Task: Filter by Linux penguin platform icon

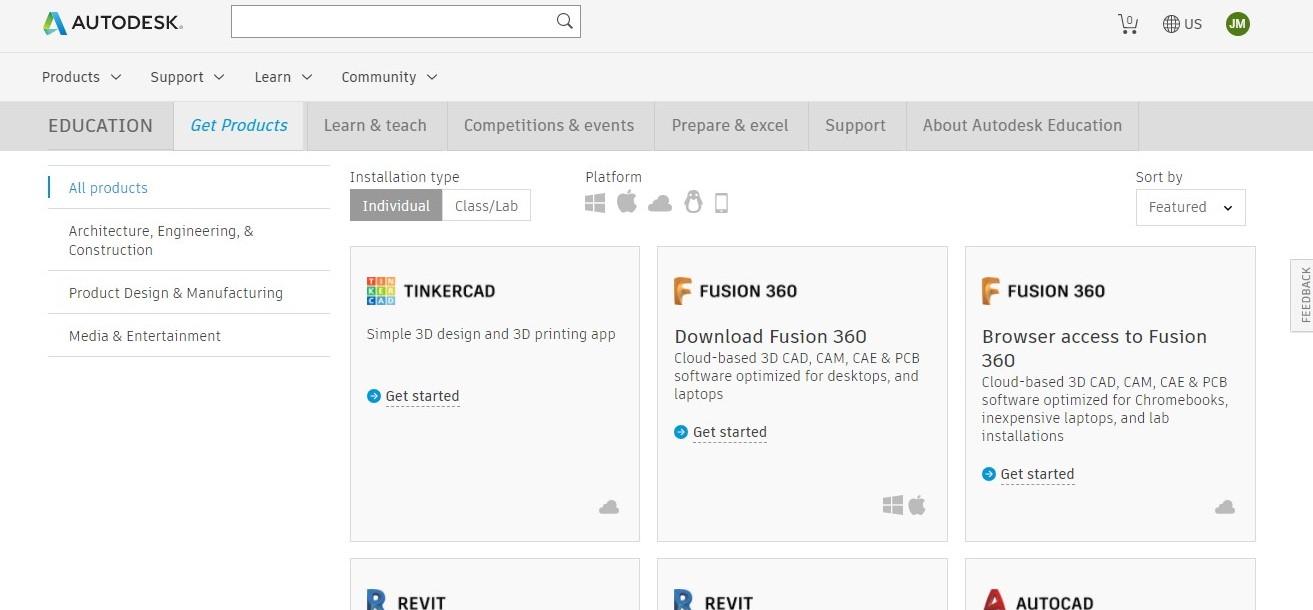Action: (x=693, y=203)
